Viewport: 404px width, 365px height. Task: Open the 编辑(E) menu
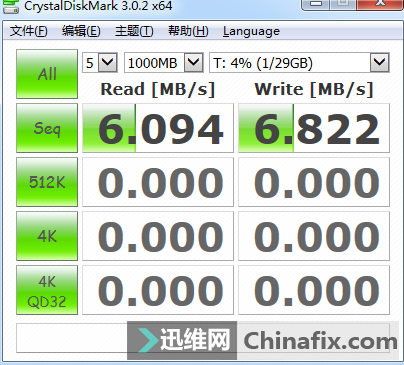tap(81, 31)
